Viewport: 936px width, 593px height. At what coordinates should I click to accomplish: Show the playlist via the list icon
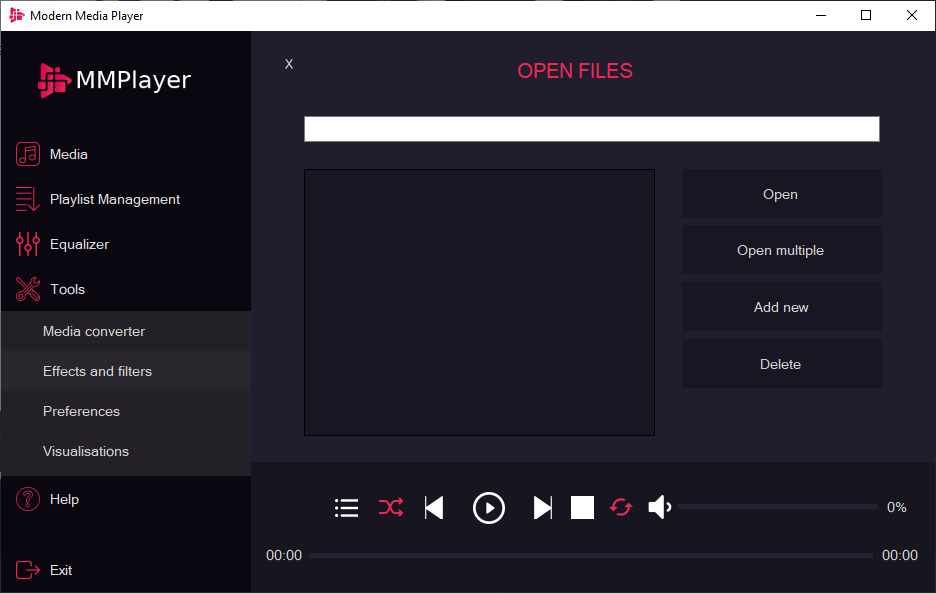[346, 508]
